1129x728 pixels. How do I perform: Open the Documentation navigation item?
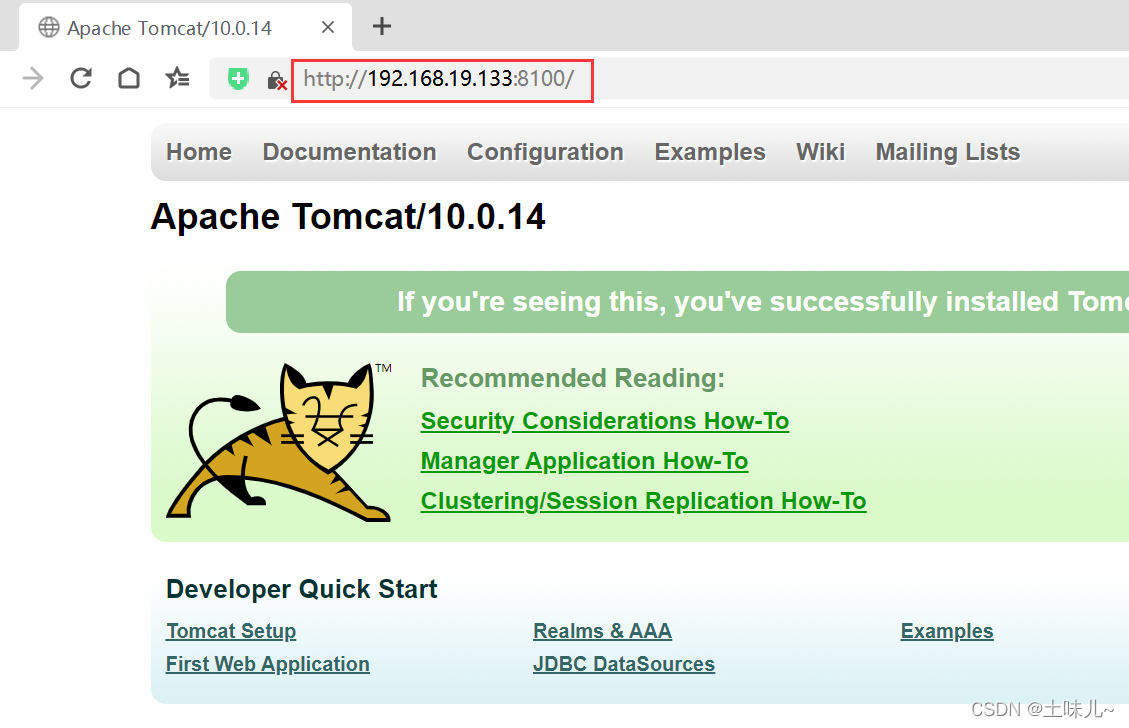click(x=349, y=152)
